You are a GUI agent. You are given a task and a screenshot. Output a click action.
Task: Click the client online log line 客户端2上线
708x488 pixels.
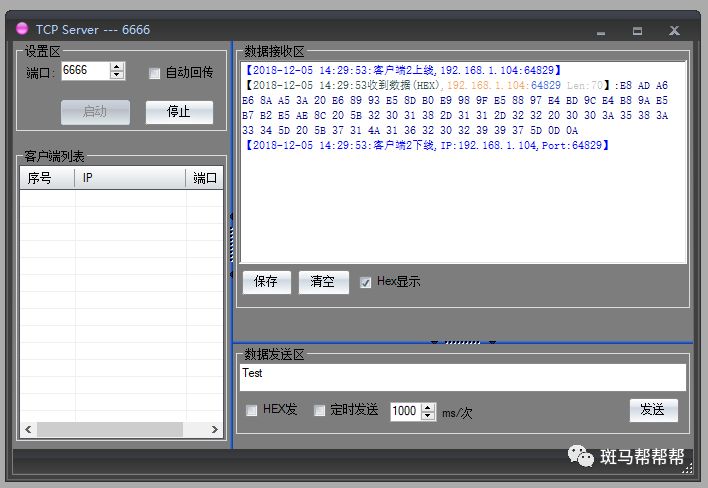pyautogui.click(x=402, y=70)
